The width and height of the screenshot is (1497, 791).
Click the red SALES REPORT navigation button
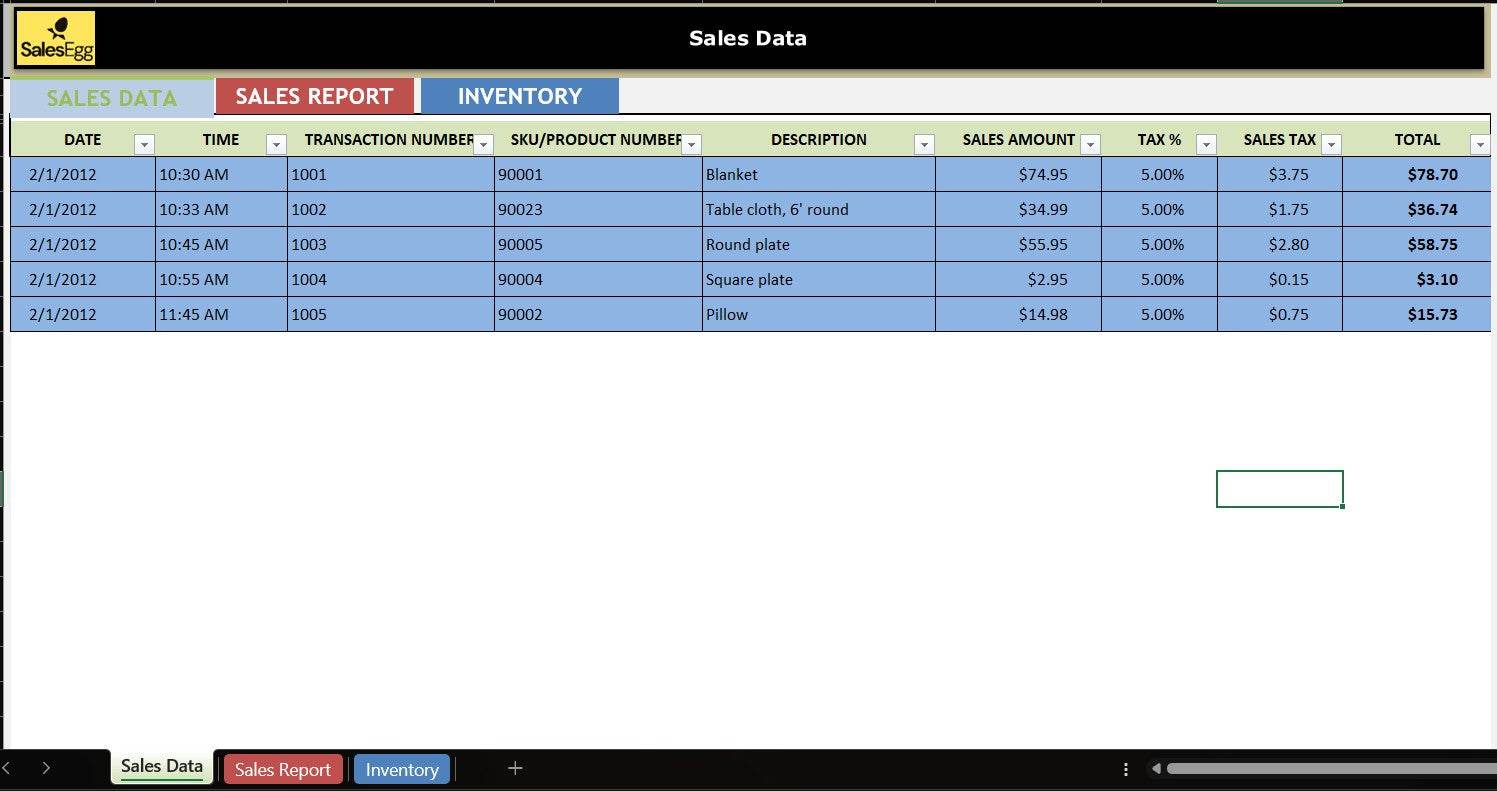314,97
